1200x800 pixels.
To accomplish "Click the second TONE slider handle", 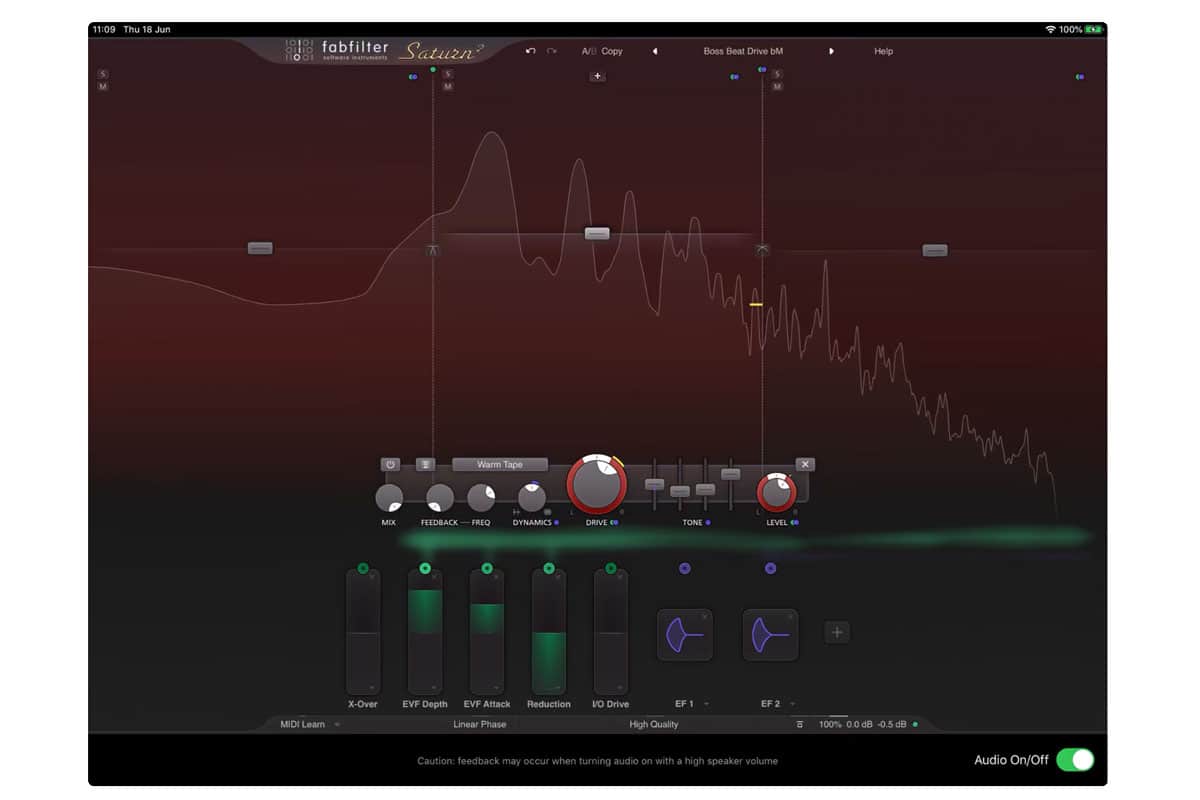I will point(680,491).
